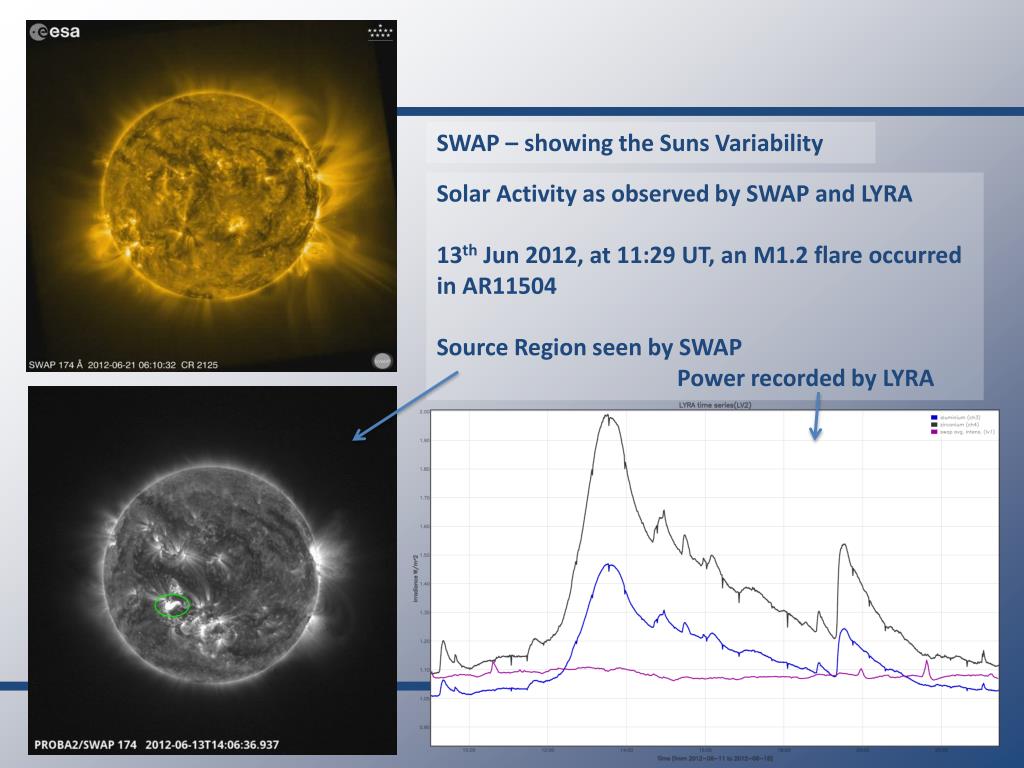The width and height of the screenshot is (1024, 768).
Task: Click the 'PROBA2/SWAP 174 2012-06-13T14:06:36.937' timestamp caption
Action: [x=157, y=744]
